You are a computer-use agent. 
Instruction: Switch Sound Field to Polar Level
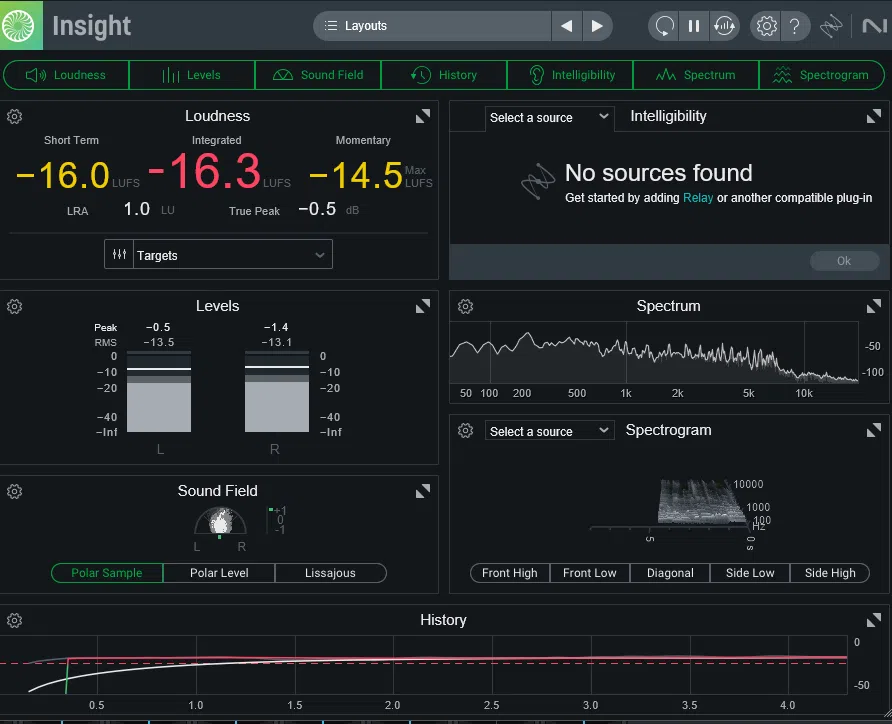[219, 573]
